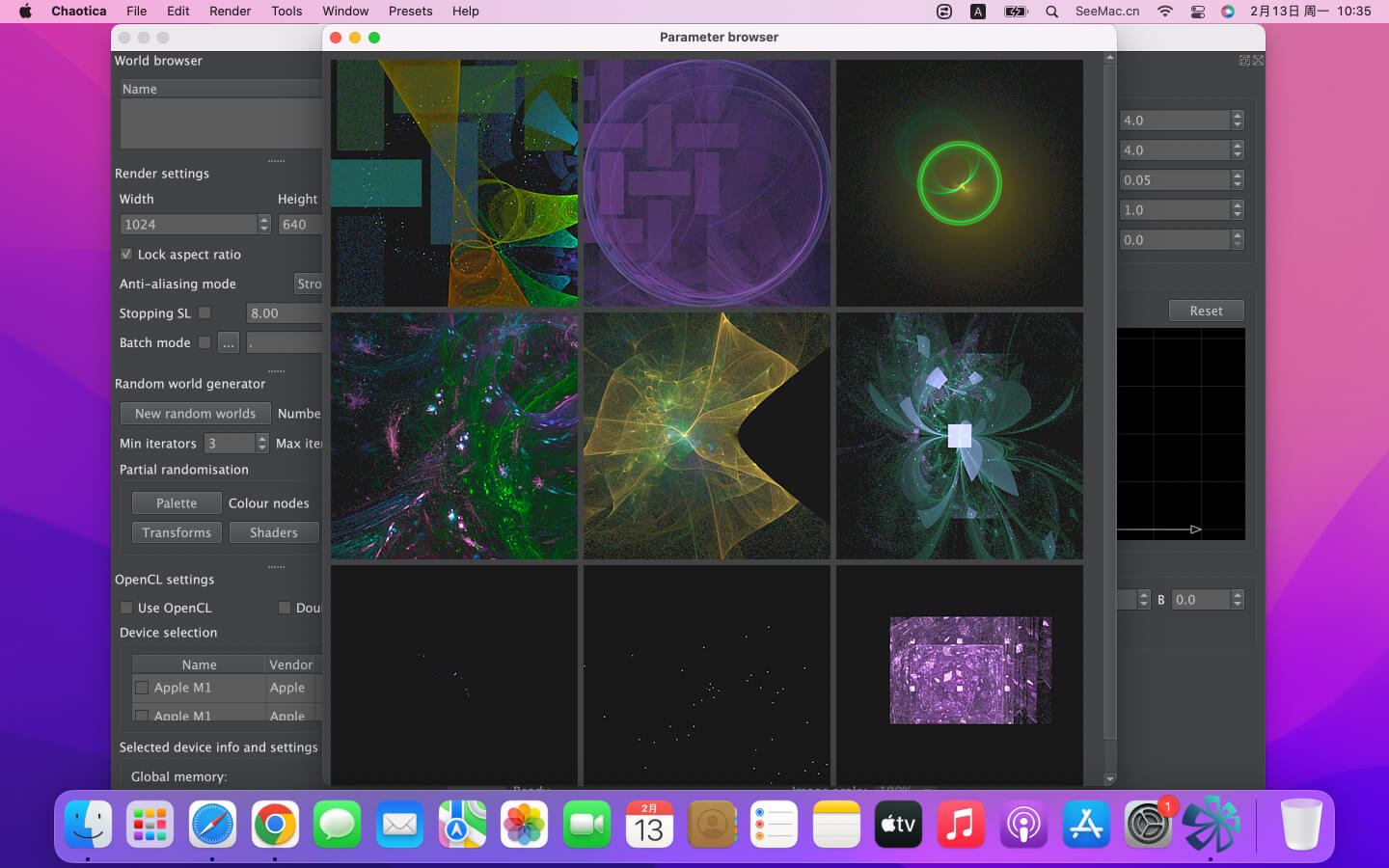
Task: Open Control Center in menu bar
Action: coord(1197,12)
